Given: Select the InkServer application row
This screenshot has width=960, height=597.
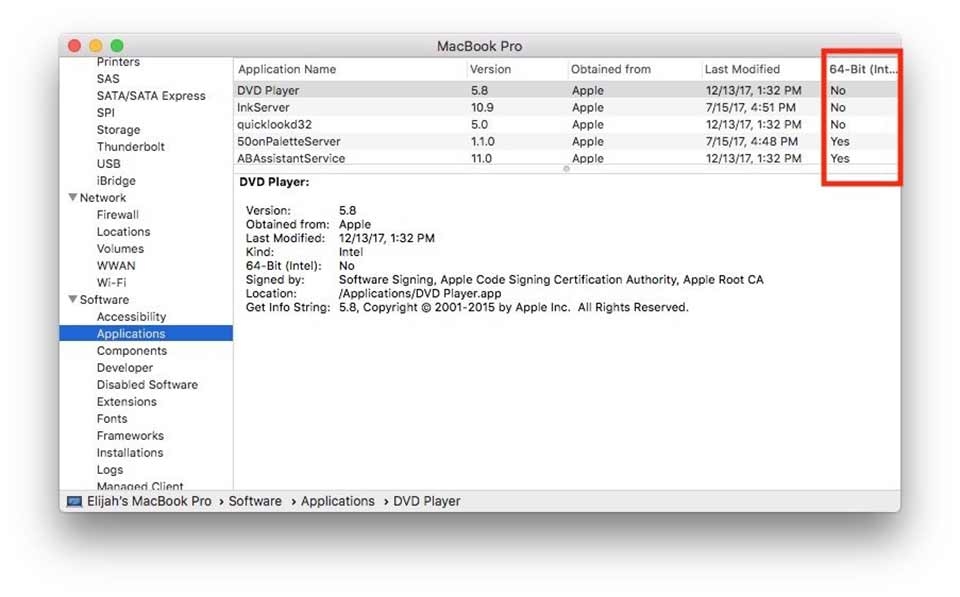Looking at the screenshot, I should click(x=566, y=107).
